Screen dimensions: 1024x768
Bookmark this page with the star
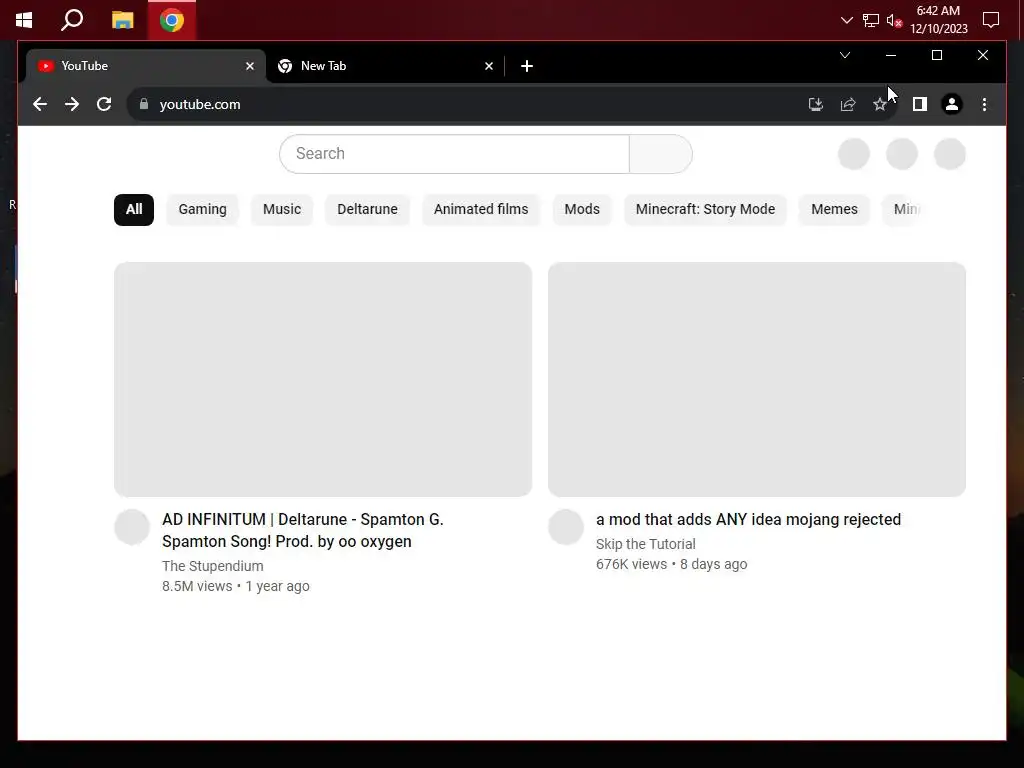880,104
